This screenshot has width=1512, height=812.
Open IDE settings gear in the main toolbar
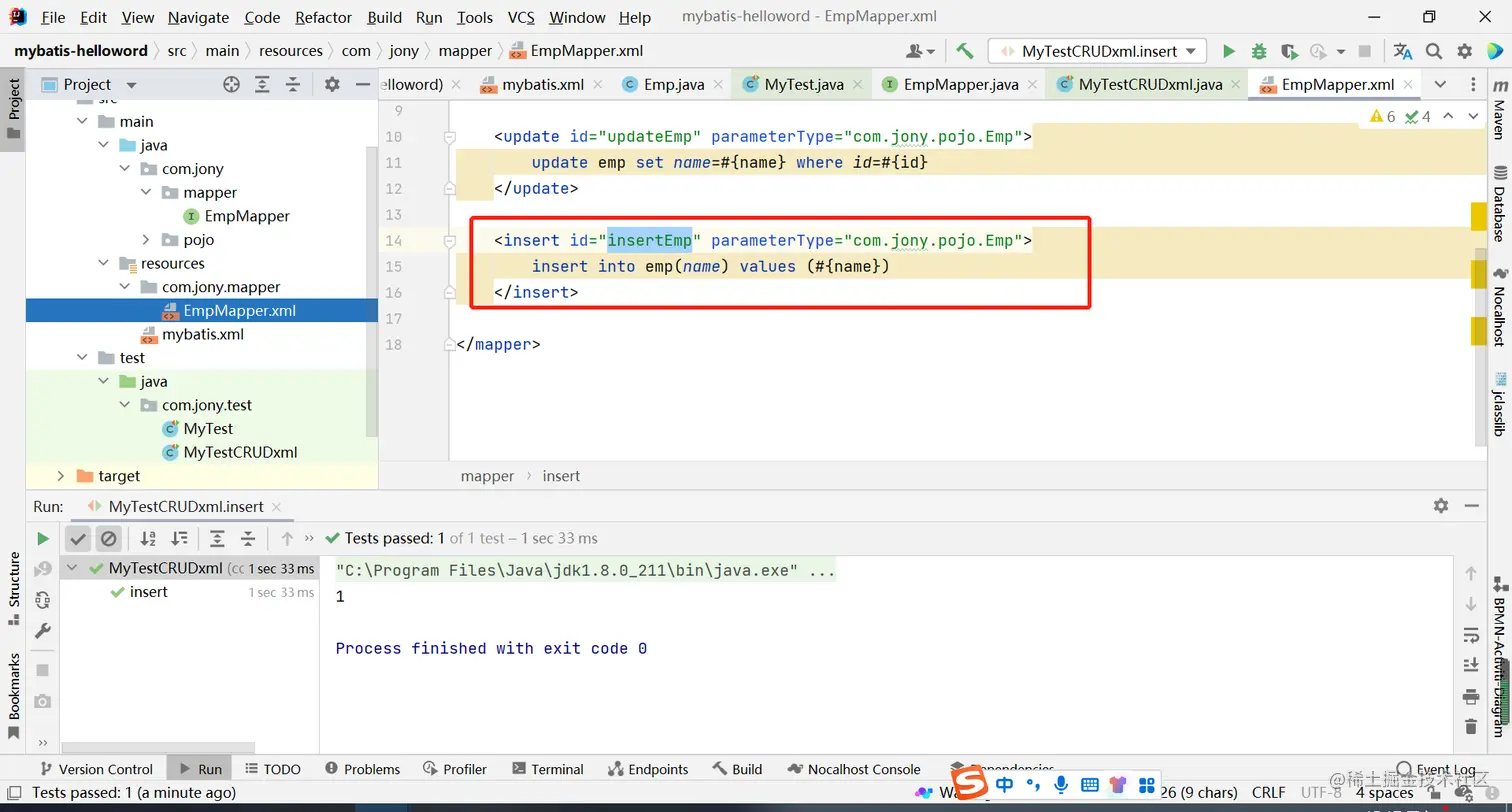click(x=1465, y=51)
